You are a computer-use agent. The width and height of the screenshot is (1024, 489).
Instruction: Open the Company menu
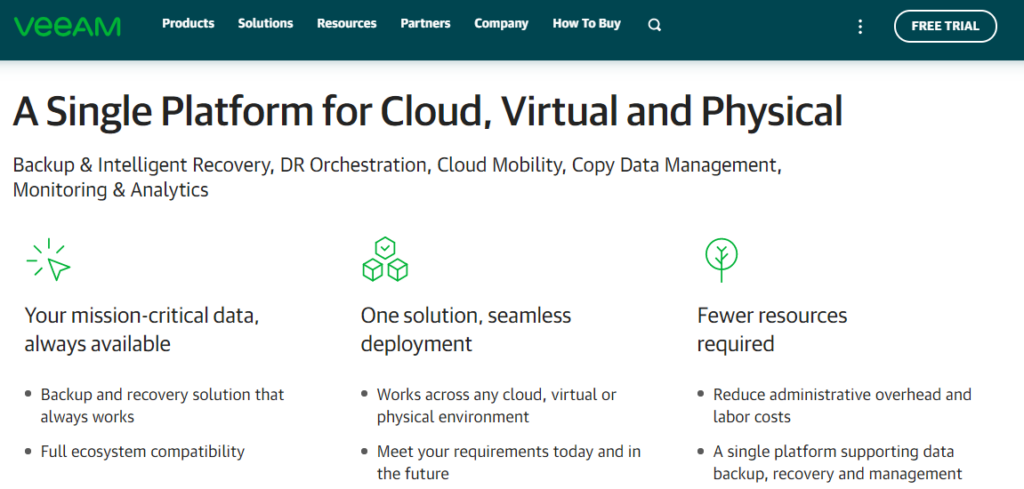501,24
